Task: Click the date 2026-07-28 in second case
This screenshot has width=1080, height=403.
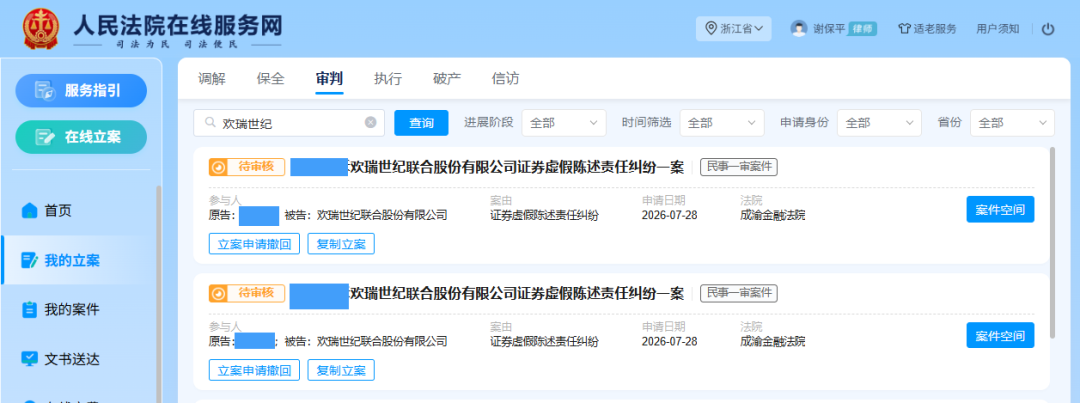Action: point(669,341)
